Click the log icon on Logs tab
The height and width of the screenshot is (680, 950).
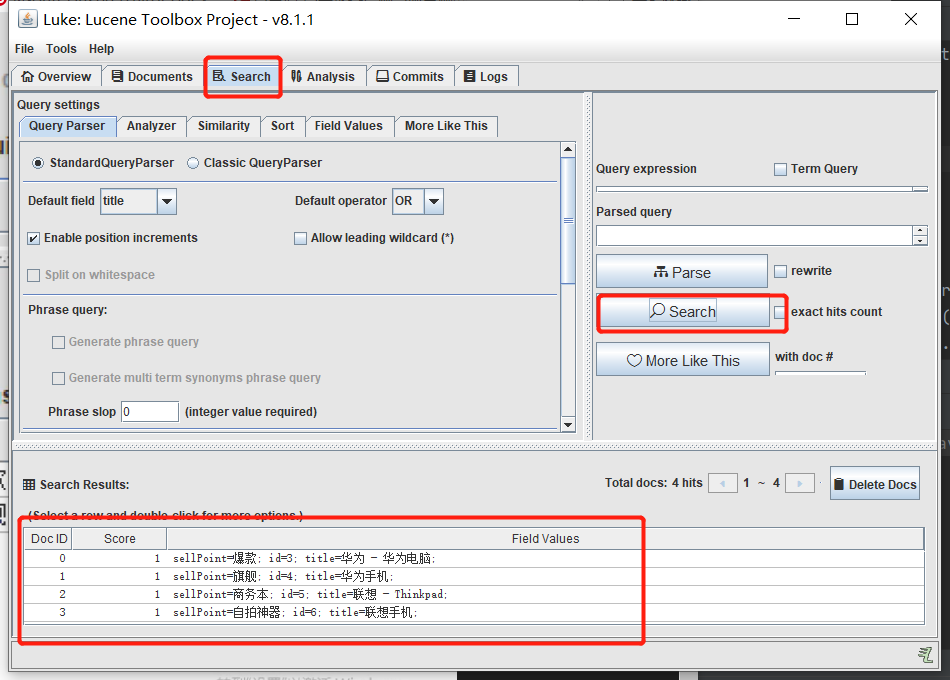[x=470, y=76]
